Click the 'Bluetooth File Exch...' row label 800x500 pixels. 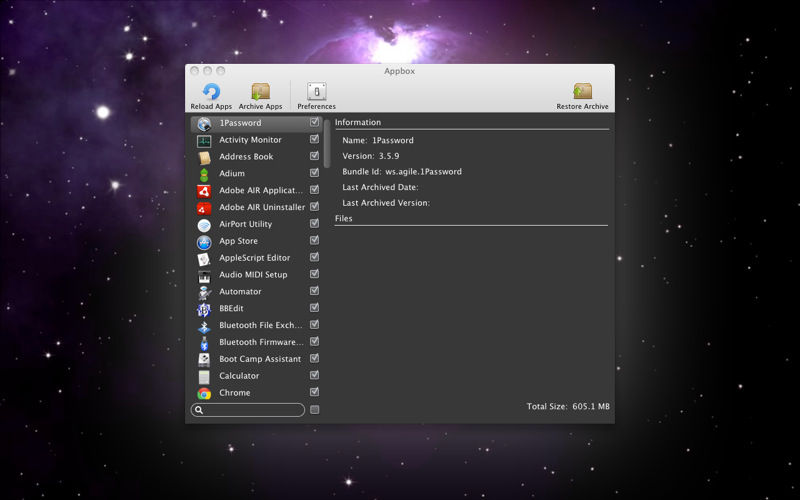click(261, 325)
